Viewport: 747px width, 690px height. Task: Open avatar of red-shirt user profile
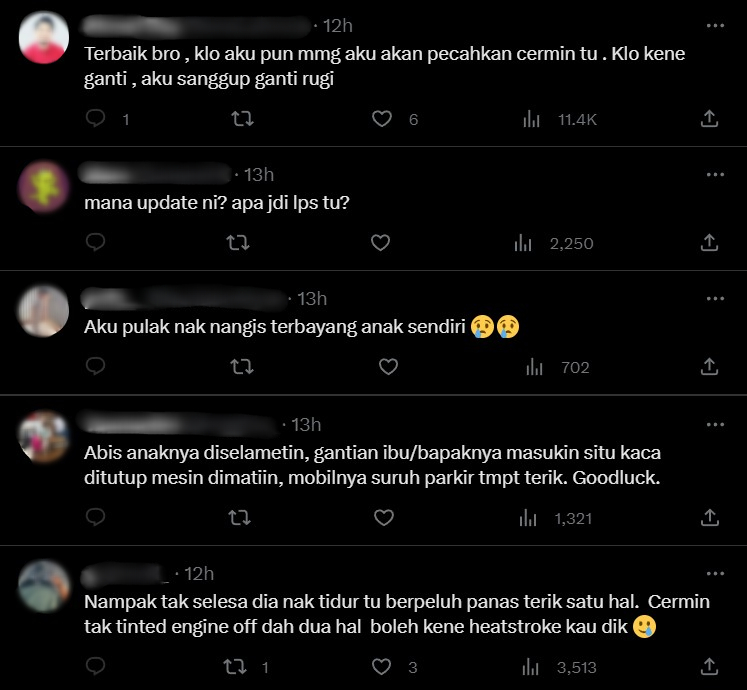(44, 38)
